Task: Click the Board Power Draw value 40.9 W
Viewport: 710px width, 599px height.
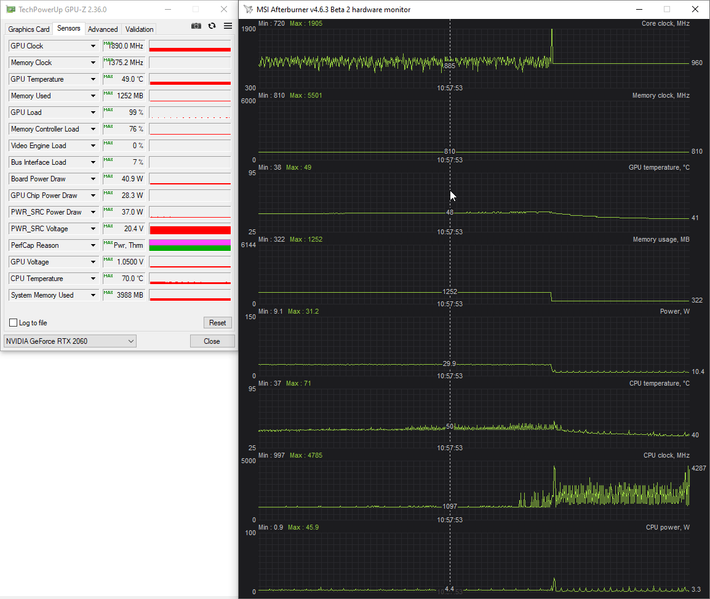Action: coord(124,179)
